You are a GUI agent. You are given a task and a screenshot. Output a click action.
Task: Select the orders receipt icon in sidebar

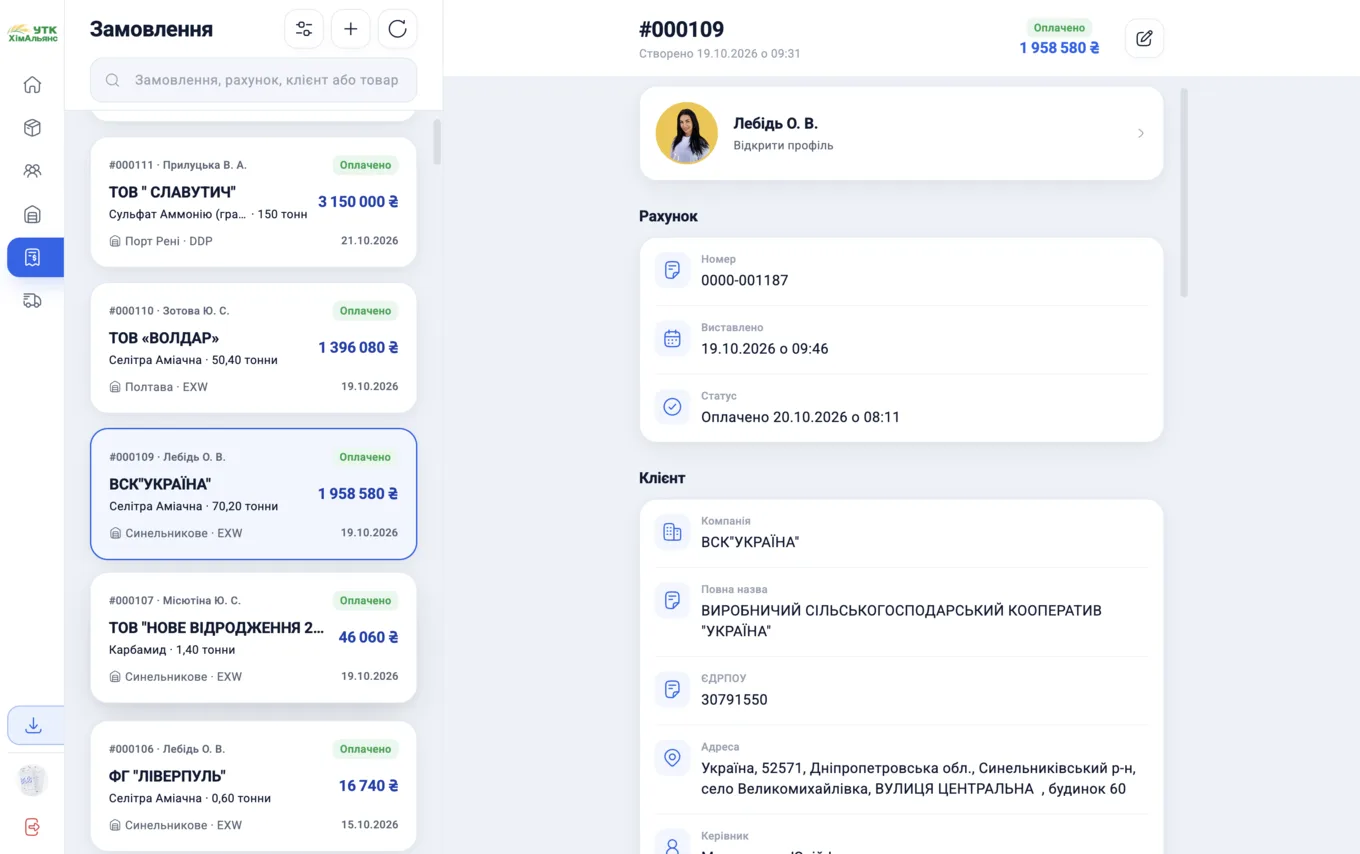pyautogui.click(x=35, y=257)
